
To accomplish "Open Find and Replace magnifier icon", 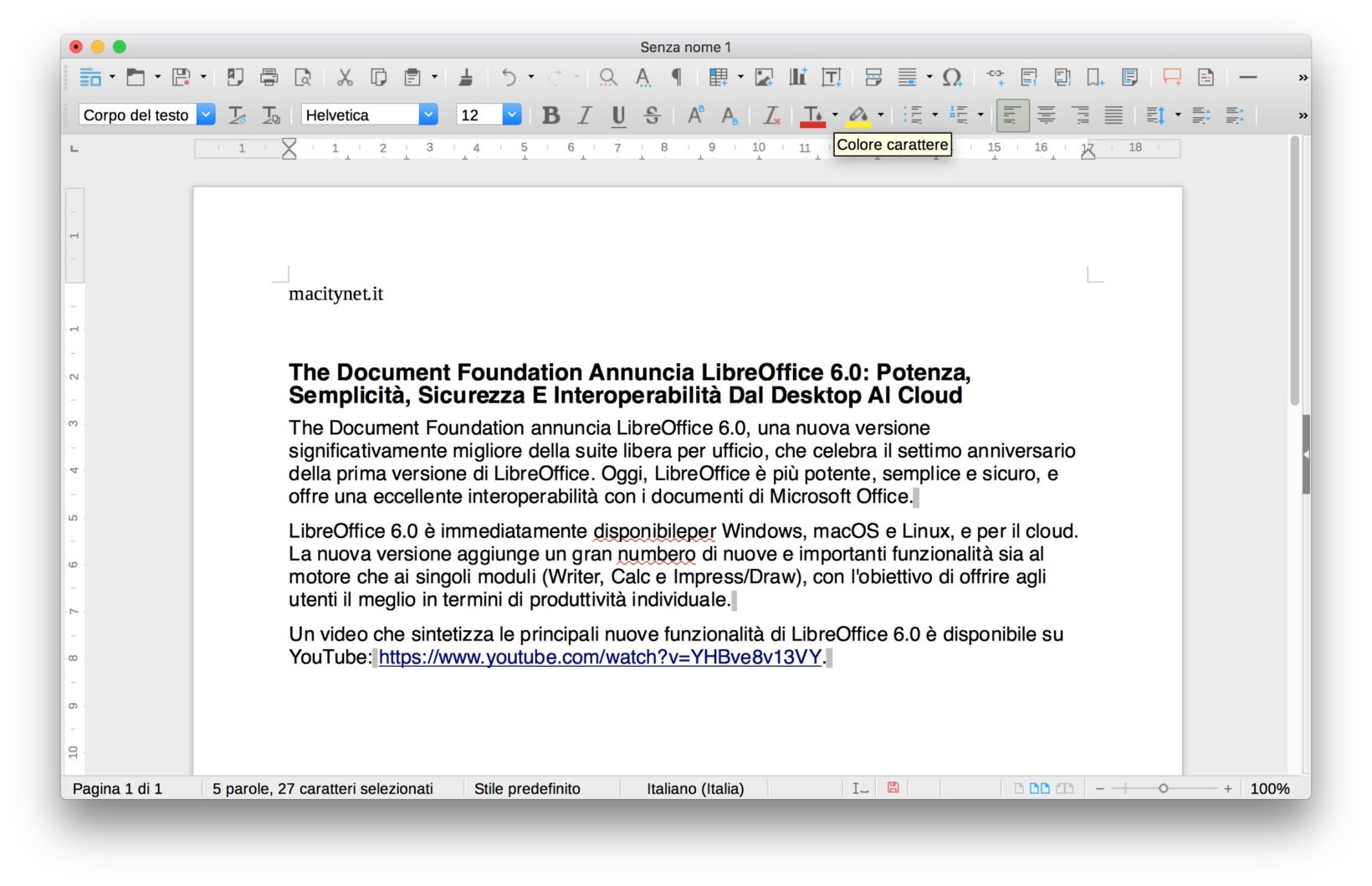I will coord(608,78).
